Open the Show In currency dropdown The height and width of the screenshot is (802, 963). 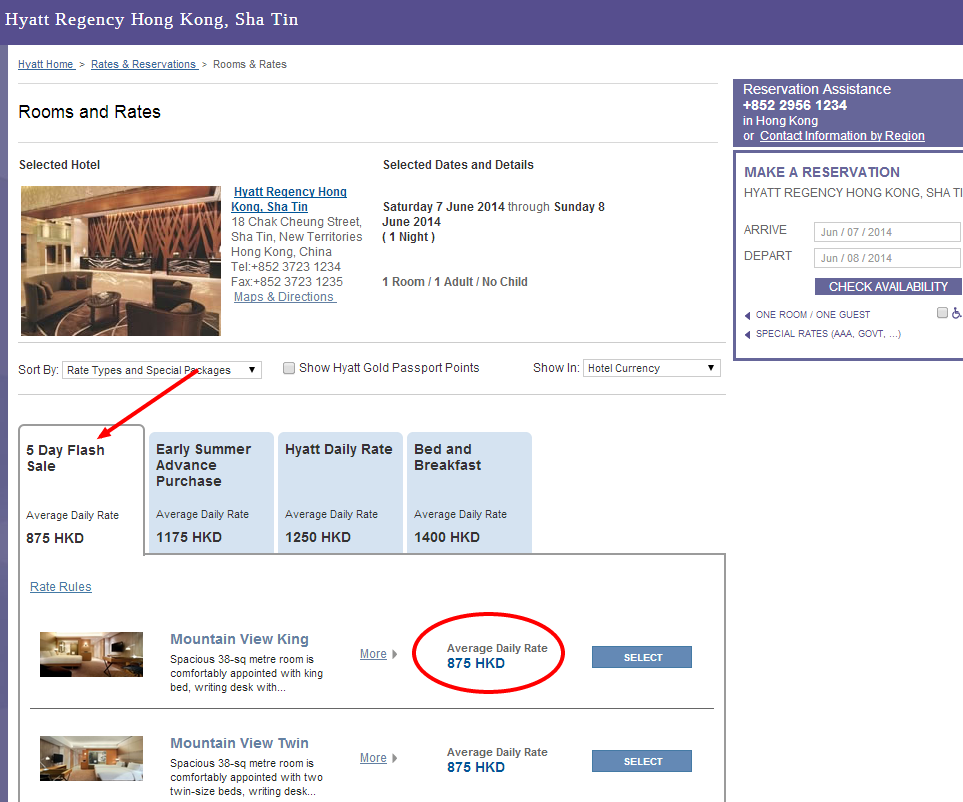tap(652, 368)
